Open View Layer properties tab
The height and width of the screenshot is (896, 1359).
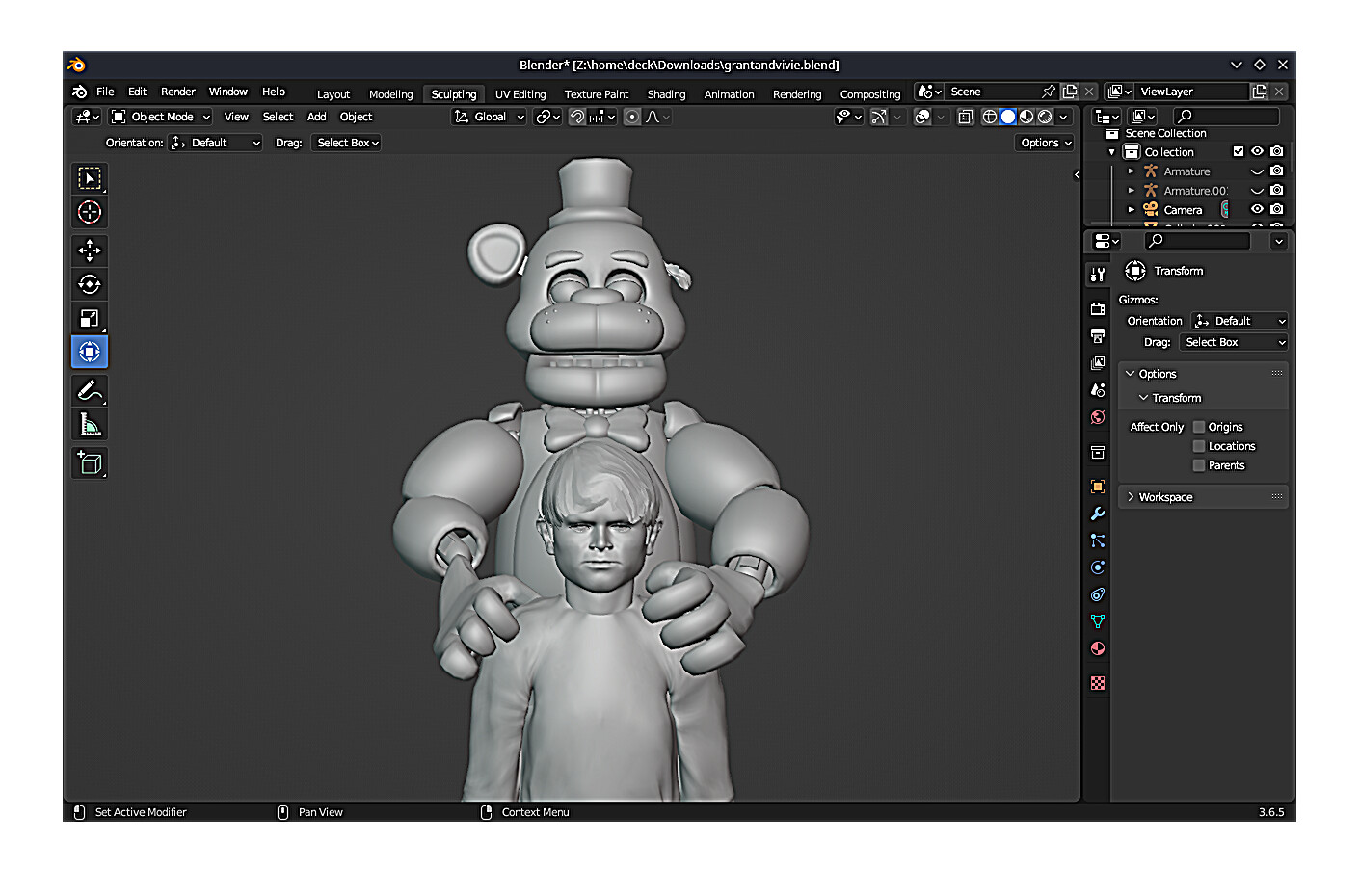(1097, 363)
